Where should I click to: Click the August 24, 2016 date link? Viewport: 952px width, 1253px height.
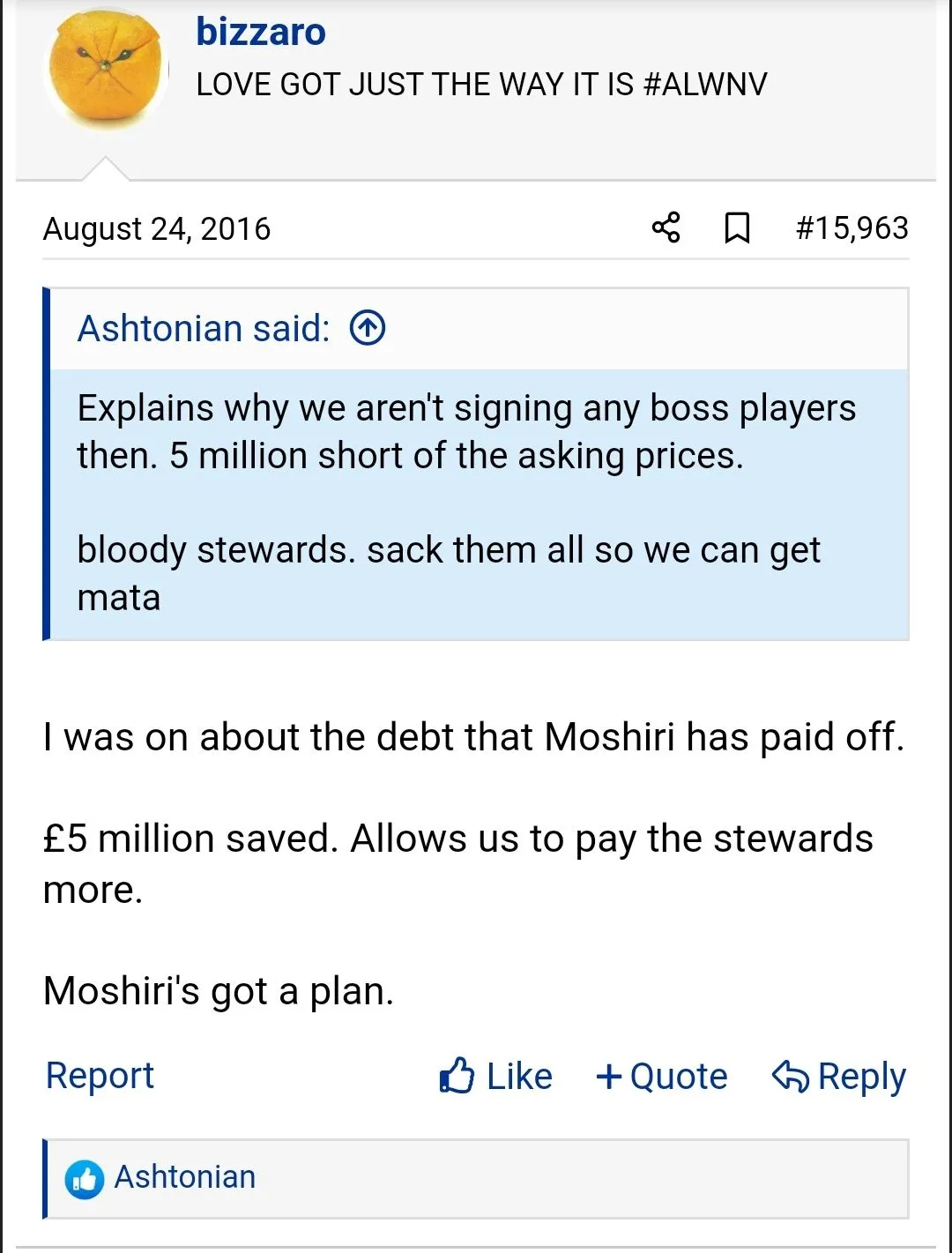(157, 229)
